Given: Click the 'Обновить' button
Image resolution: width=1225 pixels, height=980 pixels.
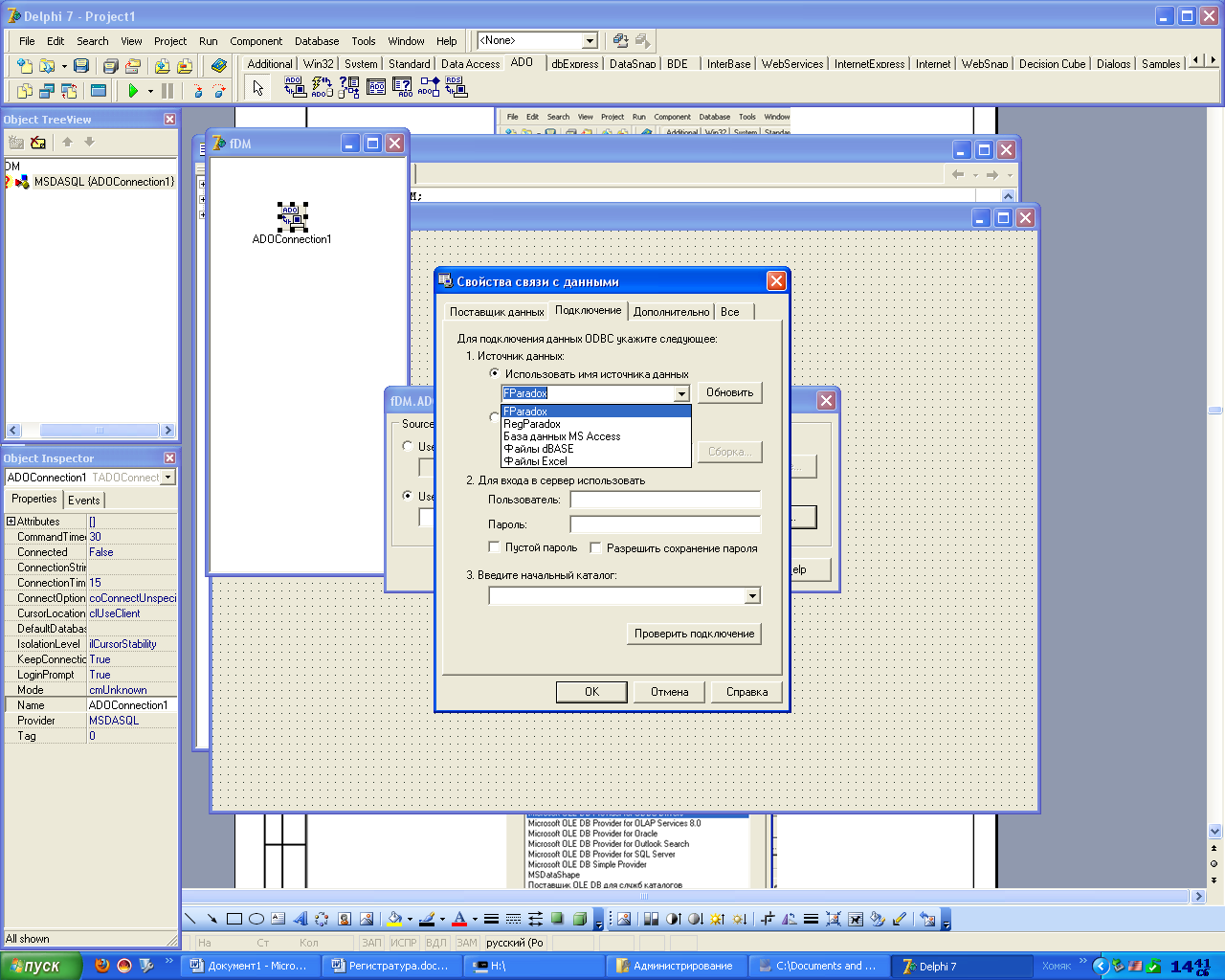Looking at the screenshot, I should 729,392.
